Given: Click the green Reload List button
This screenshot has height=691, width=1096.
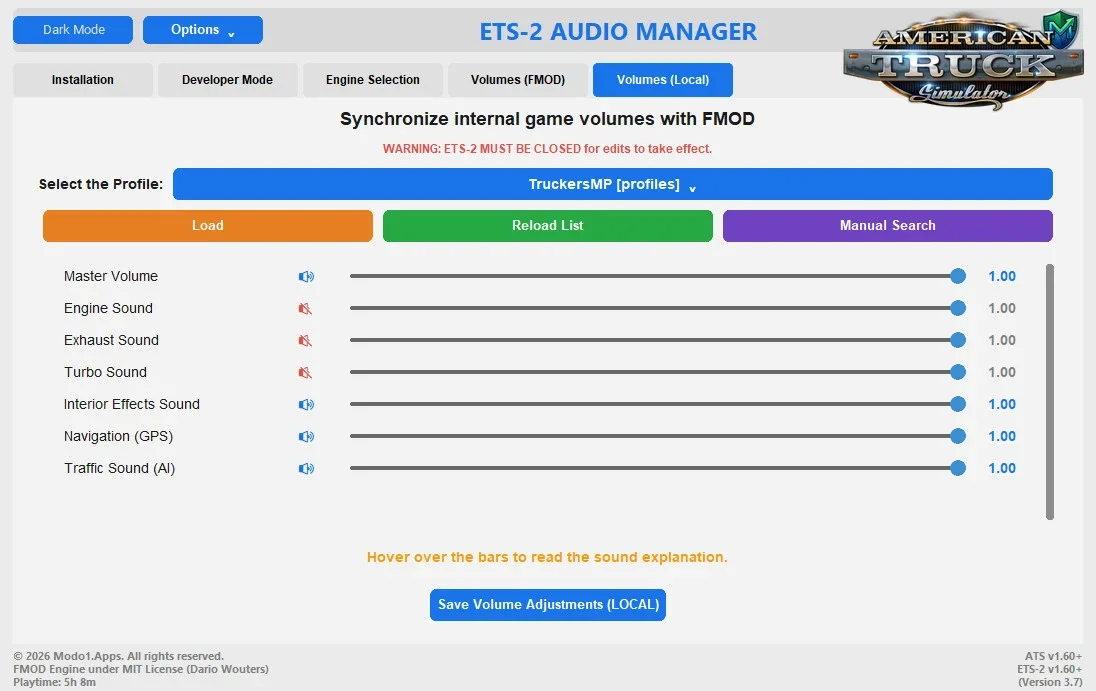Looking at the screenshot, I should [x=547, y=226].
